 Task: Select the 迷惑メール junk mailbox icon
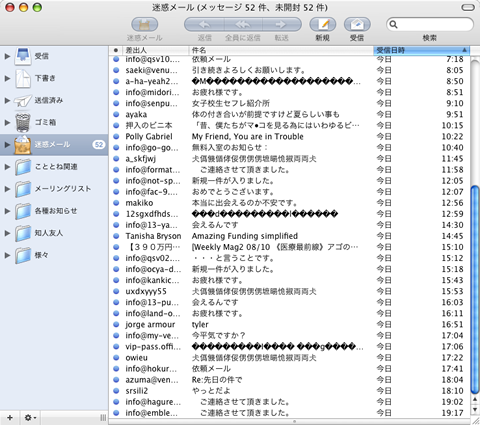(x=23, y=145)
